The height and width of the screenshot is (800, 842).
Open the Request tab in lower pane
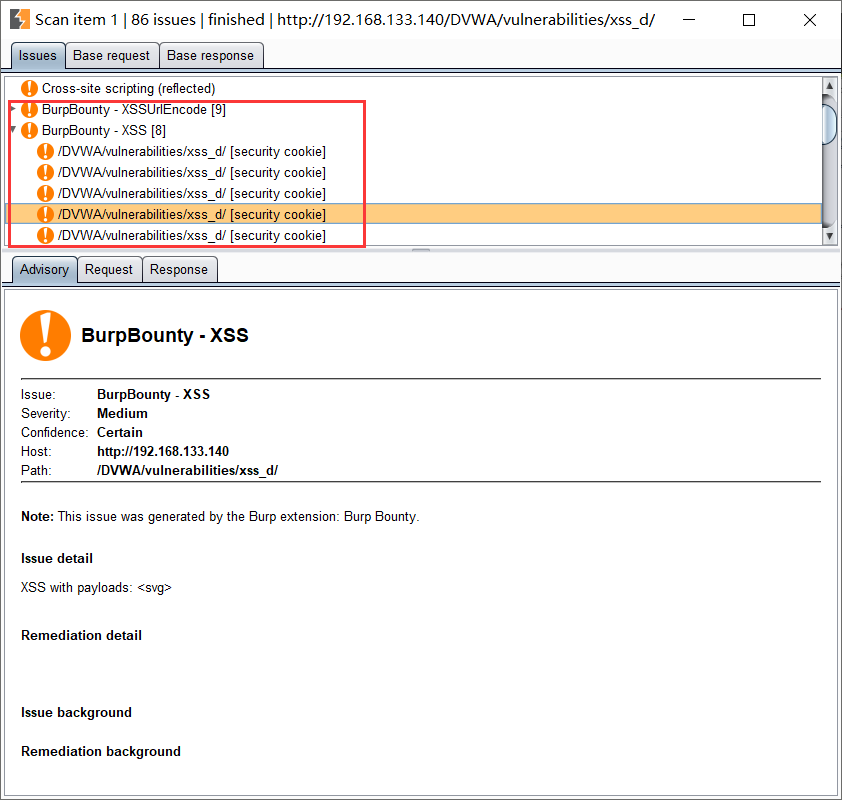tap(109, 270)
